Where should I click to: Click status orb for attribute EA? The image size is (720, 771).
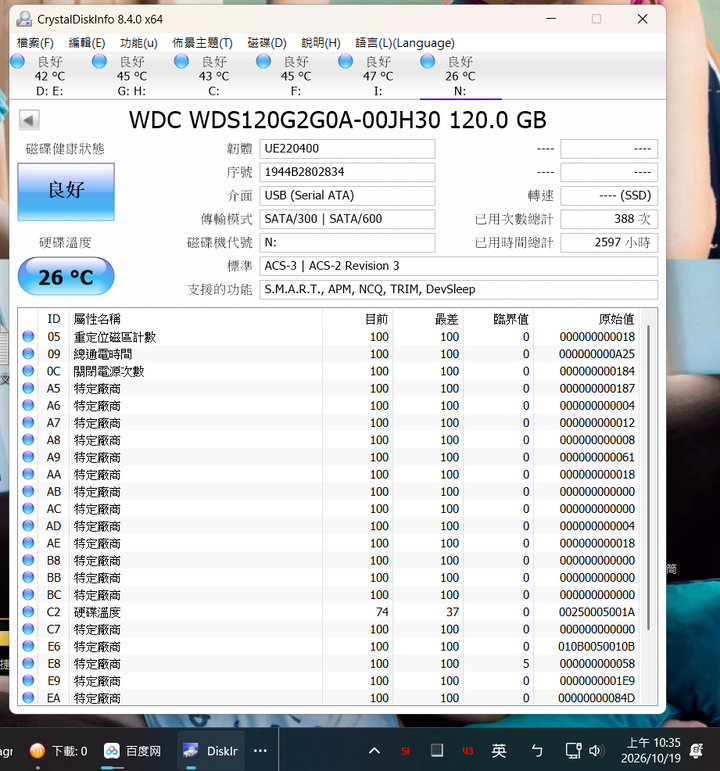pyautogui.click(x=29, y=698)
